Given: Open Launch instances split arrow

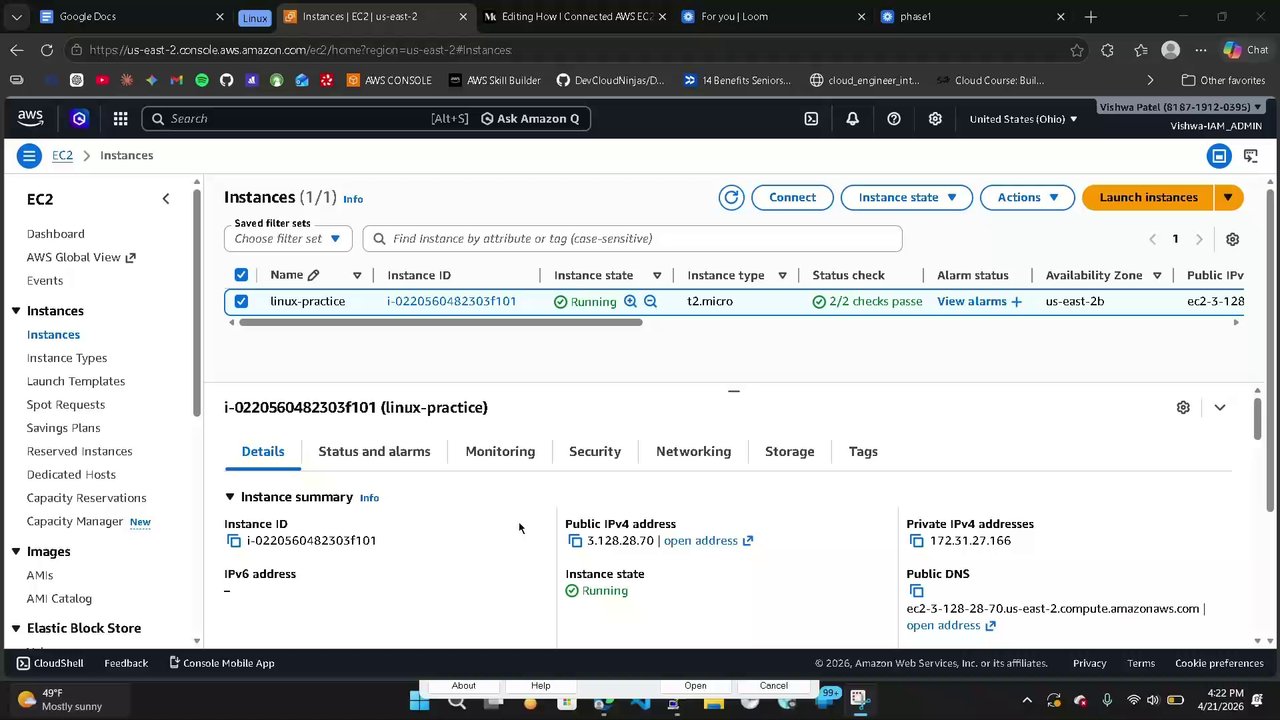Looking at the screenshot, I should pyautogui.click(x=1228, y=197).
